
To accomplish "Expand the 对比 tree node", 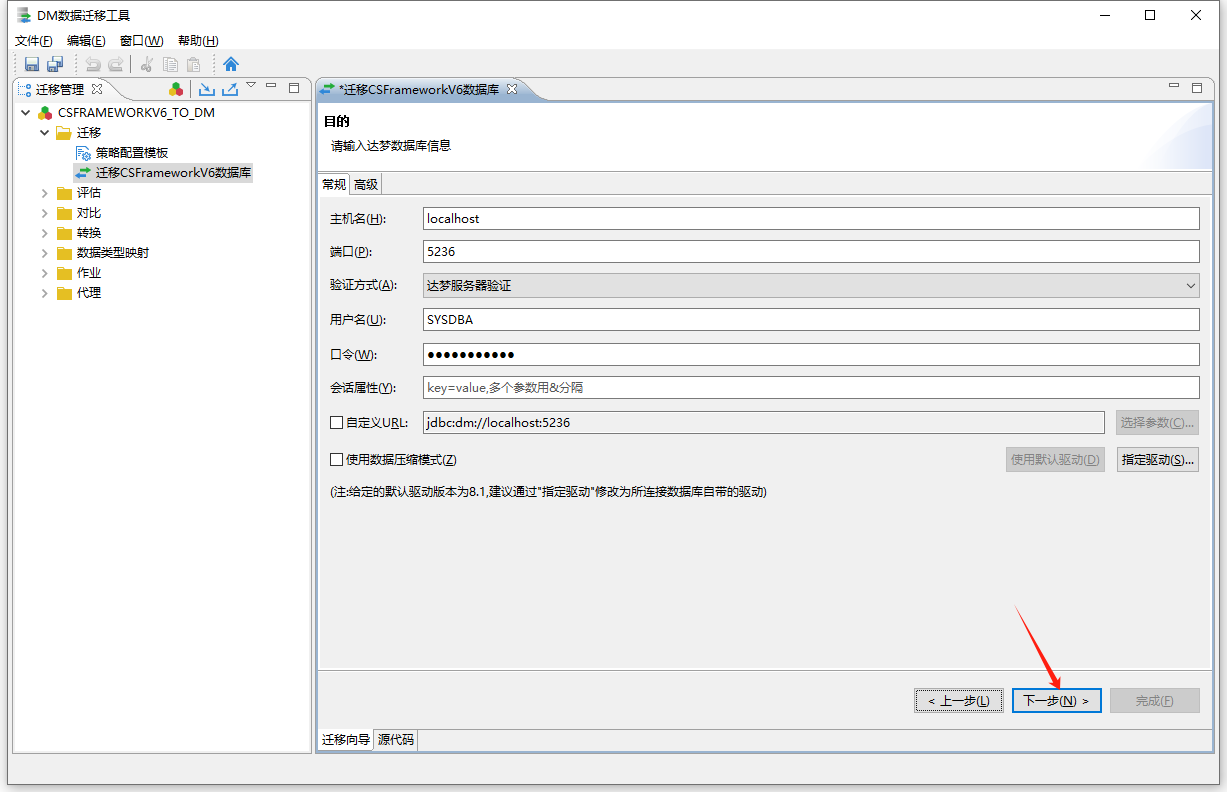I will click(x=45, y=213).
